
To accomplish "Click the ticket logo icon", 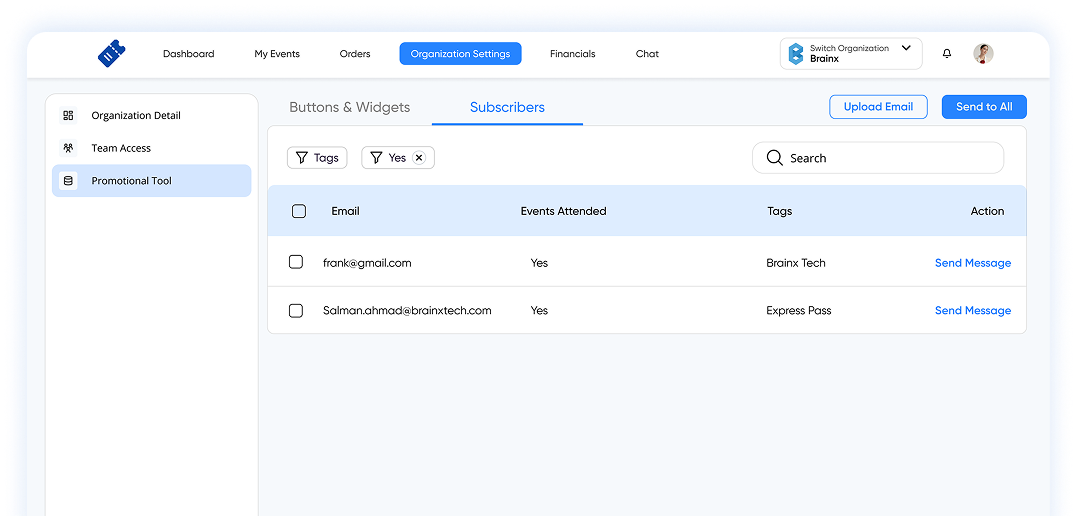I will [111, 54].
